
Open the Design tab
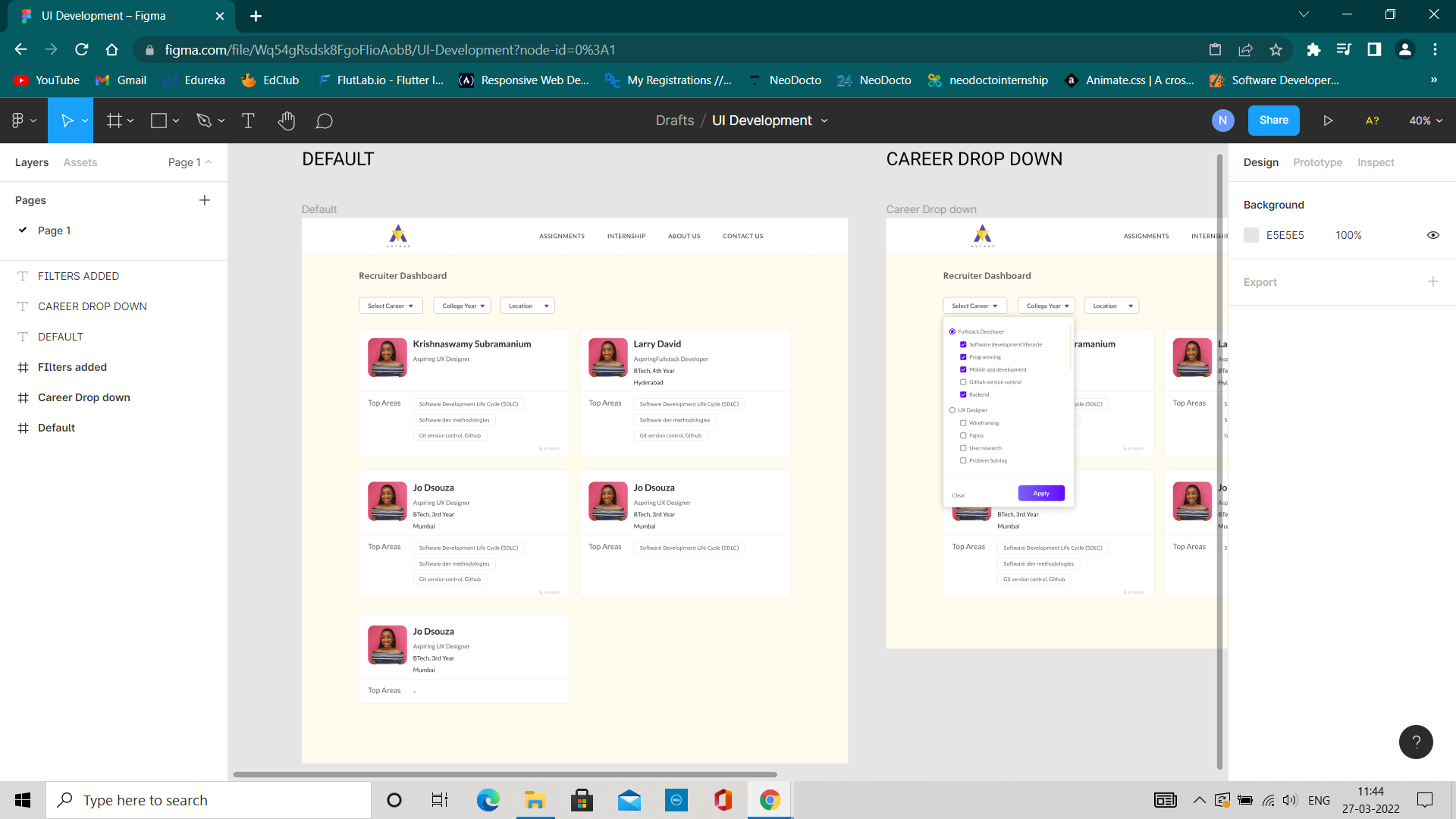pos(1260,162)
